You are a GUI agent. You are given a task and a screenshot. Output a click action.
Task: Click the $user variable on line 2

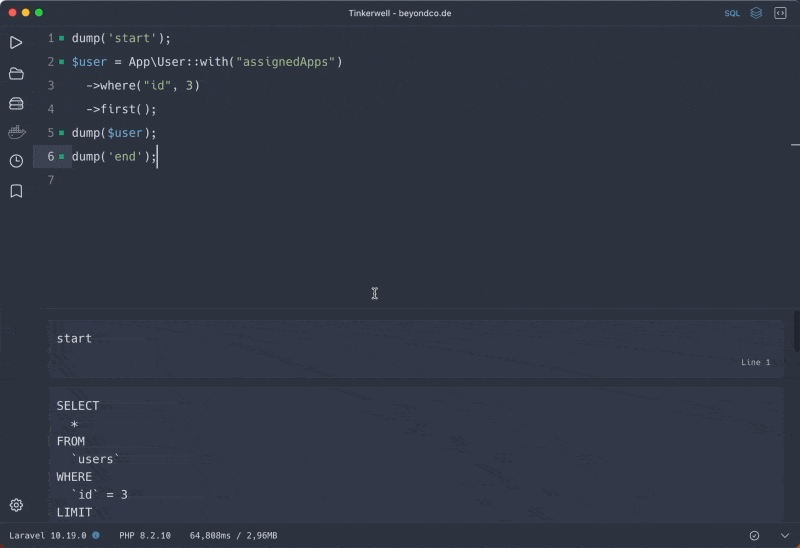point(89,62)
